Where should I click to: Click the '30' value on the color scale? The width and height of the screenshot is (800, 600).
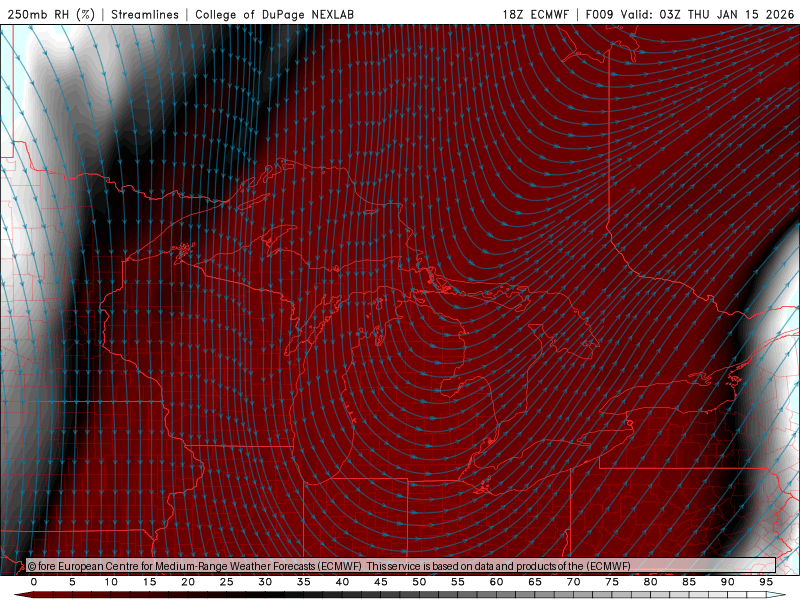tap(265, 582)
